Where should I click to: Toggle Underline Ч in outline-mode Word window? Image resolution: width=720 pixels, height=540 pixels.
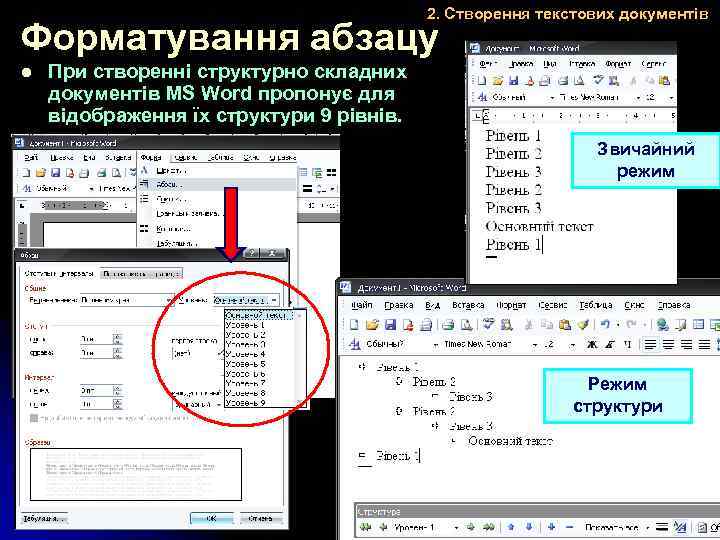point(628,344)
